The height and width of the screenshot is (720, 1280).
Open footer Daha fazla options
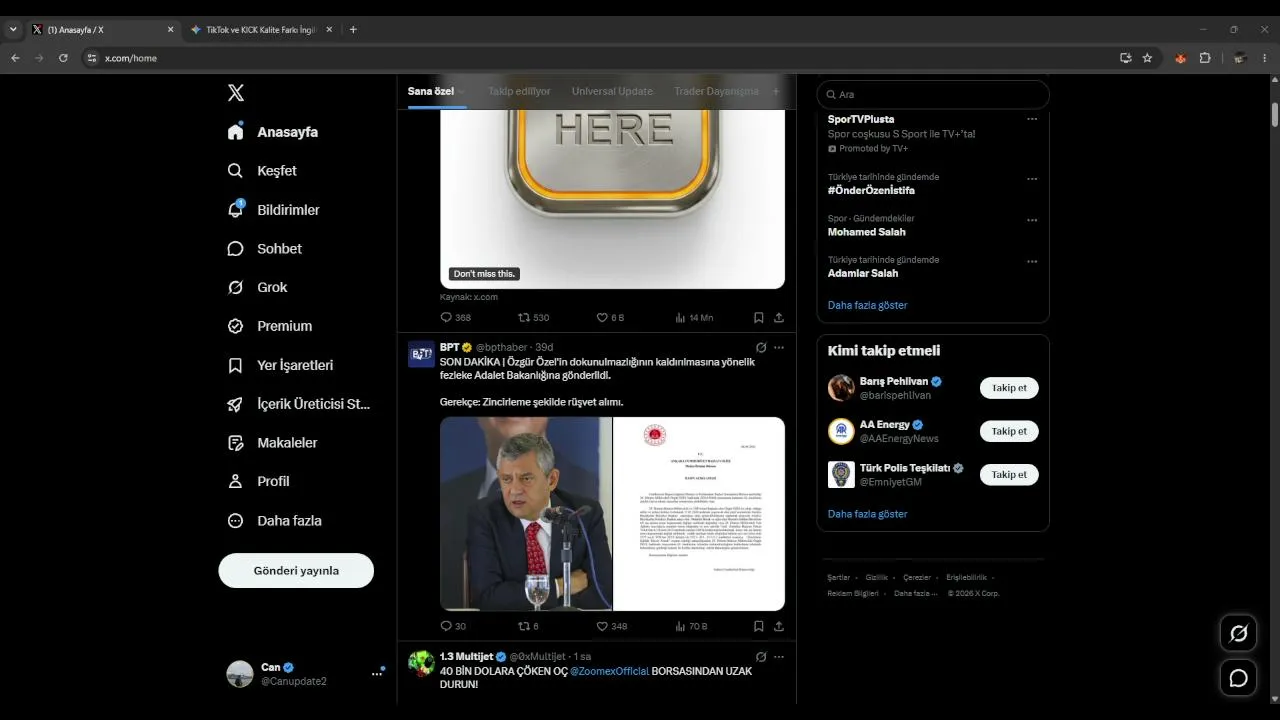[916, 593]
